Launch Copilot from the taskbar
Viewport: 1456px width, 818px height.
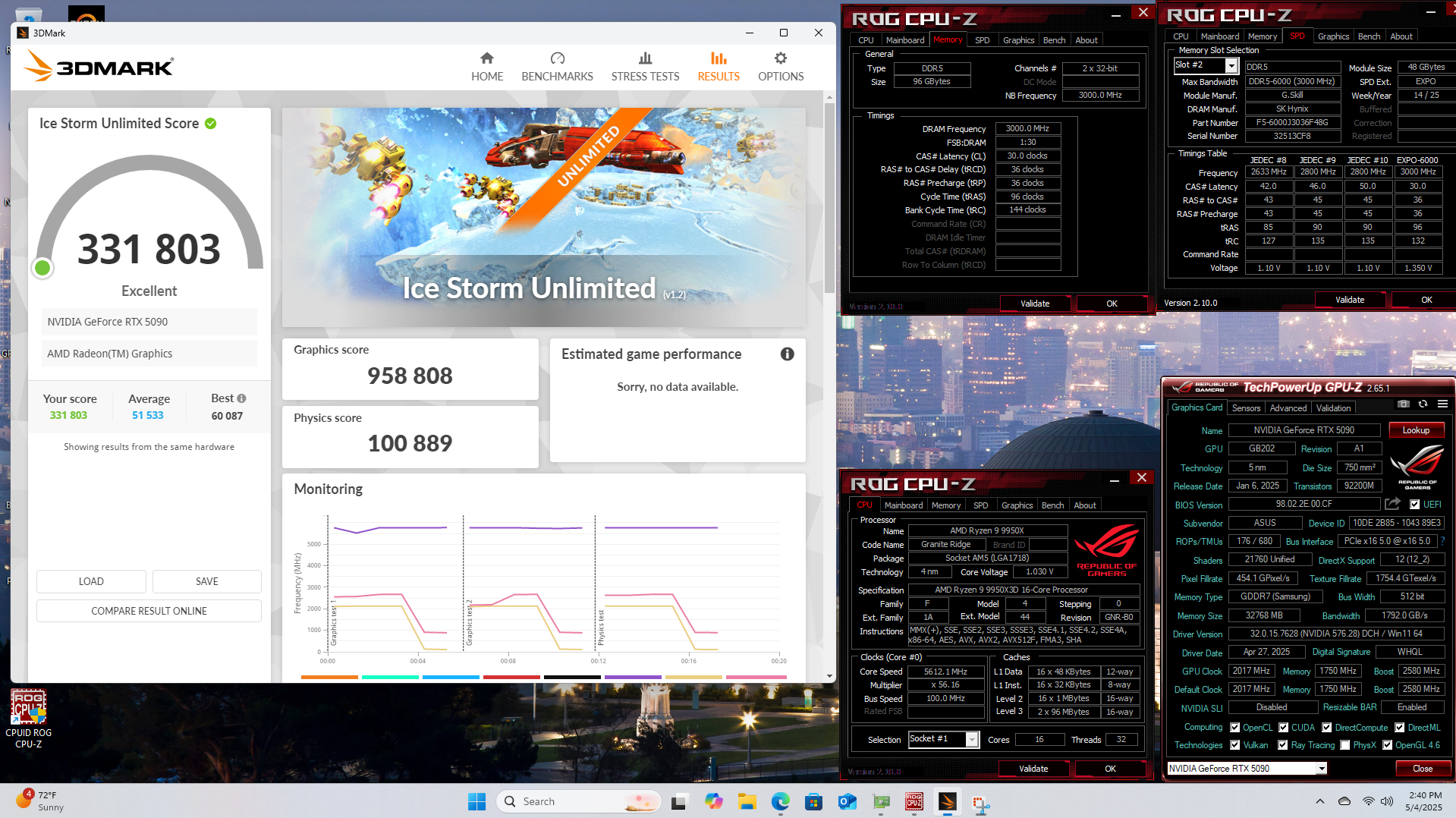tap(713, 801)
